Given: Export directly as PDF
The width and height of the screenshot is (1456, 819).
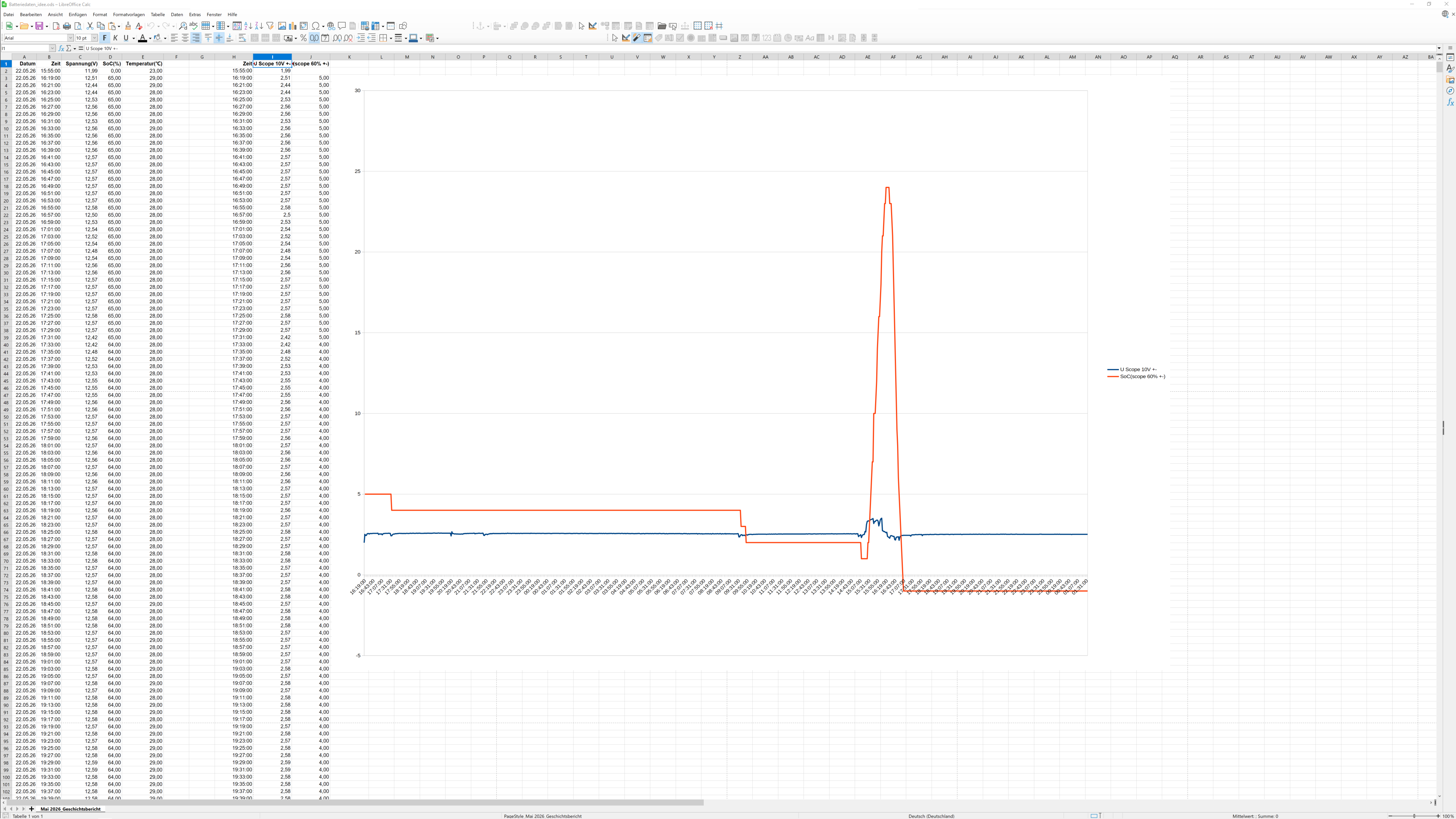Looking at the screenshot, I should click(x=56, y=26).
